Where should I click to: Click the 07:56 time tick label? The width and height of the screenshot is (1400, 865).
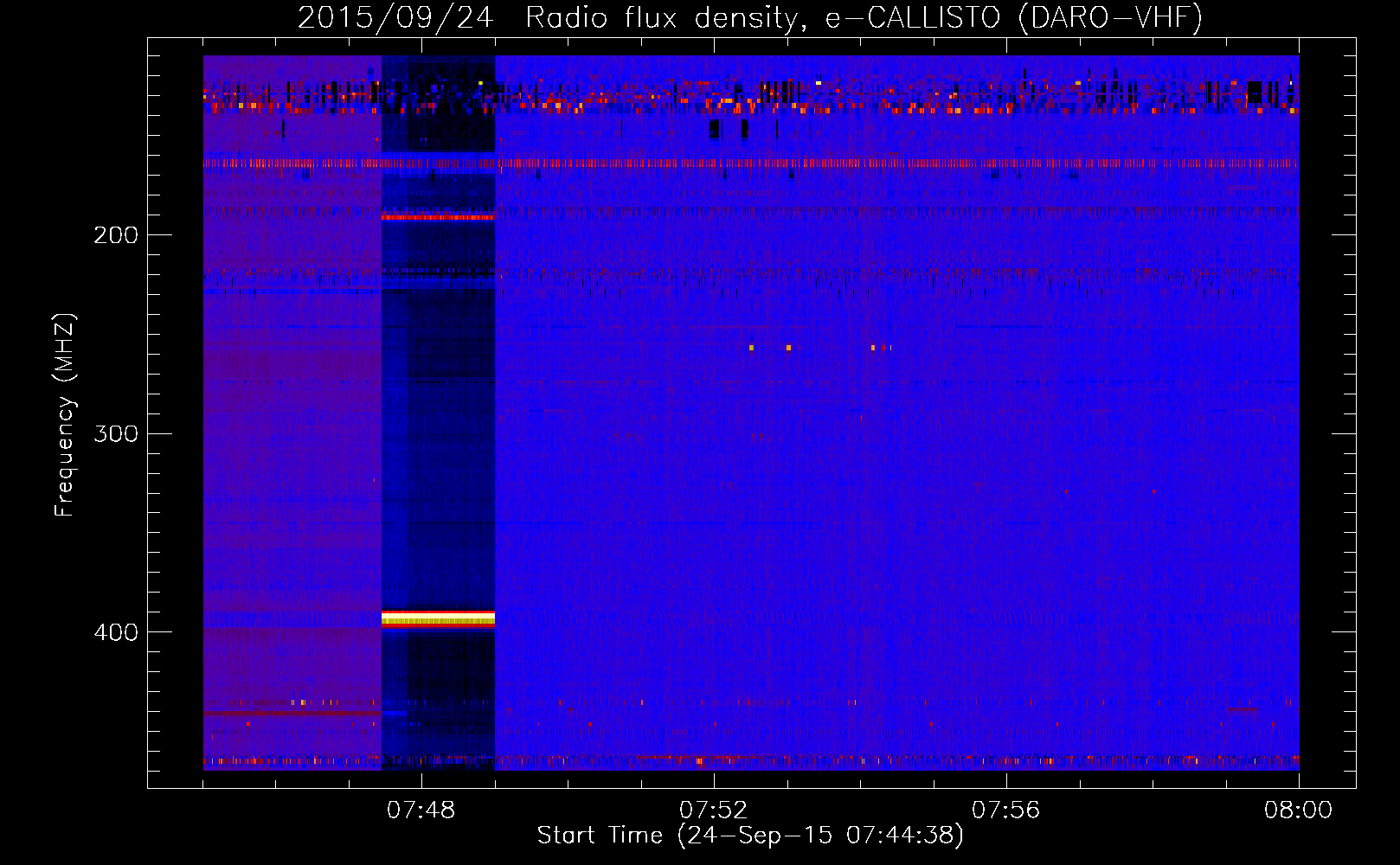tap(1005, 811)
